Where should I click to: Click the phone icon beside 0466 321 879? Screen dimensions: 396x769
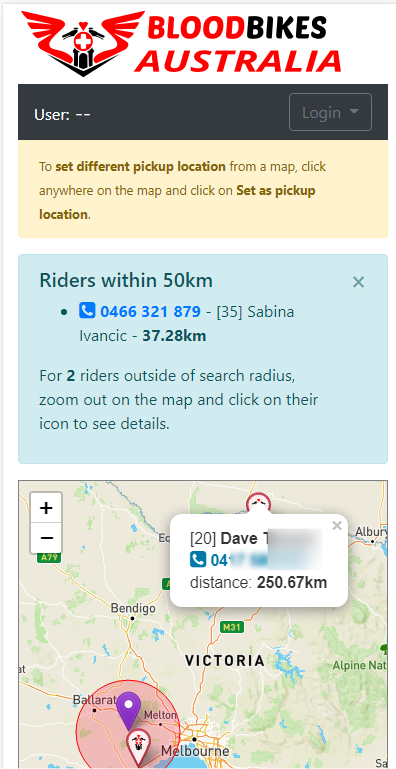[87, 310]
